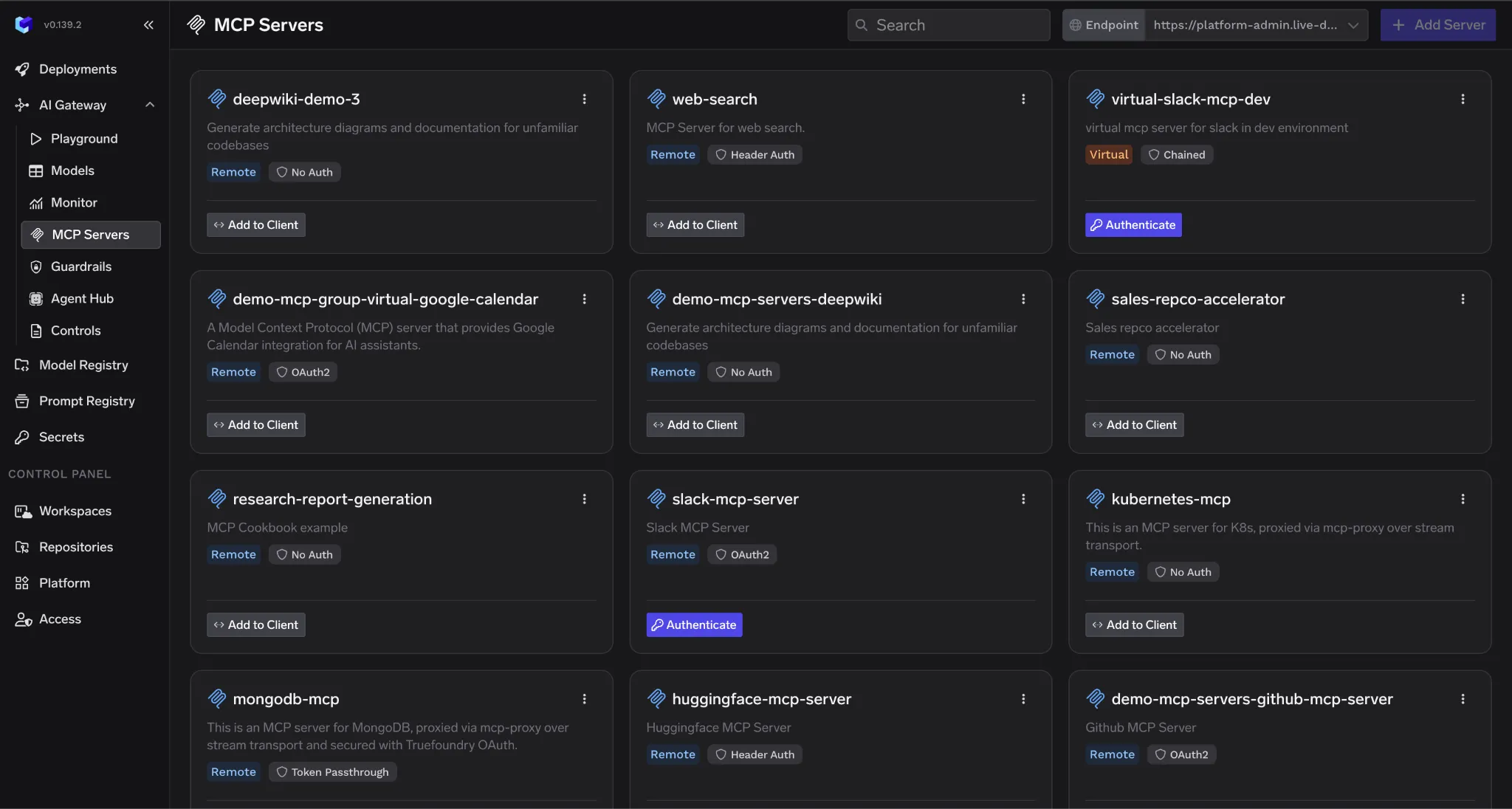Open kebab menu on mongodb-mcp card
Image resolution: width=1512 pixels, height=809 pixels.
(x=584, y=699)
